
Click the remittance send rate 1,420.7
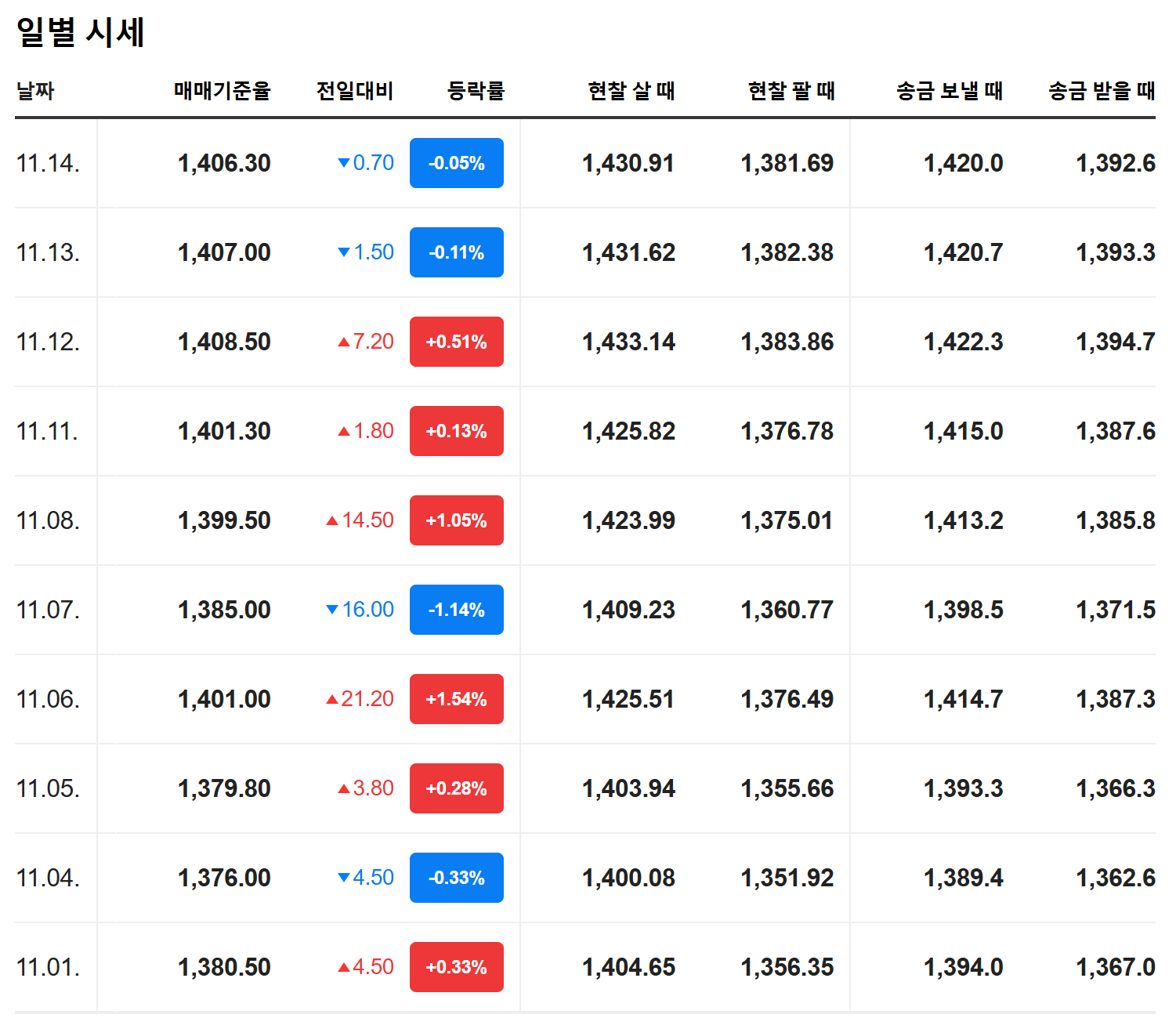pyautogui.click(x=964, y=252)
